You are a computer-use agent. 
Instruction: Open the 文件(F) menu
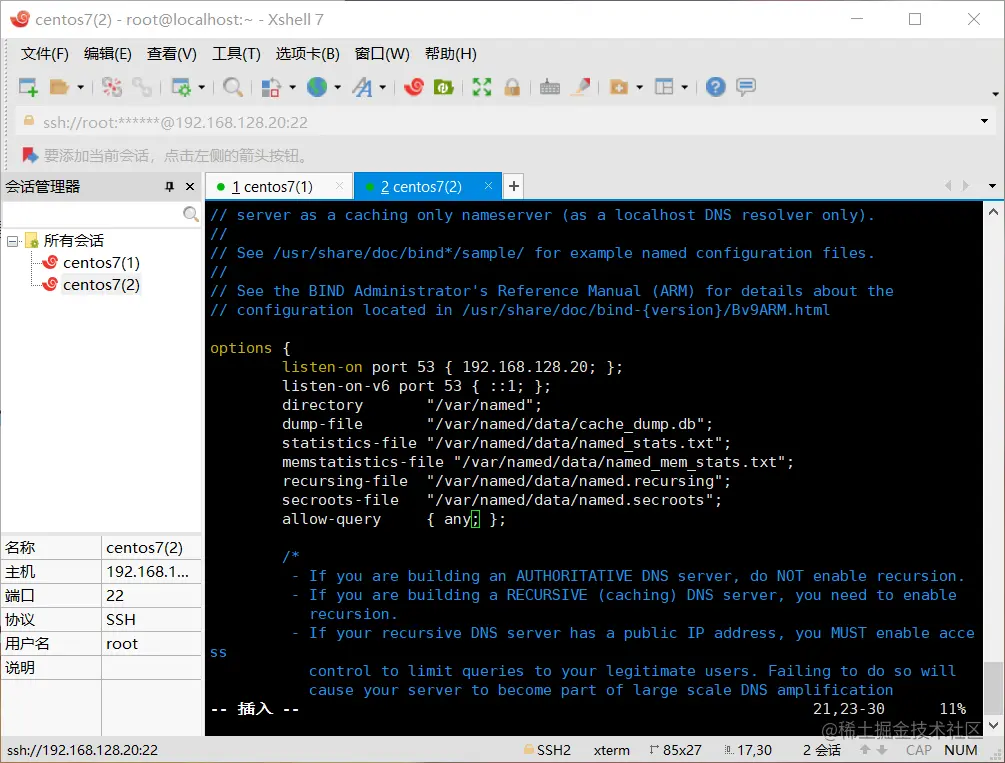(x=44, y=54)
